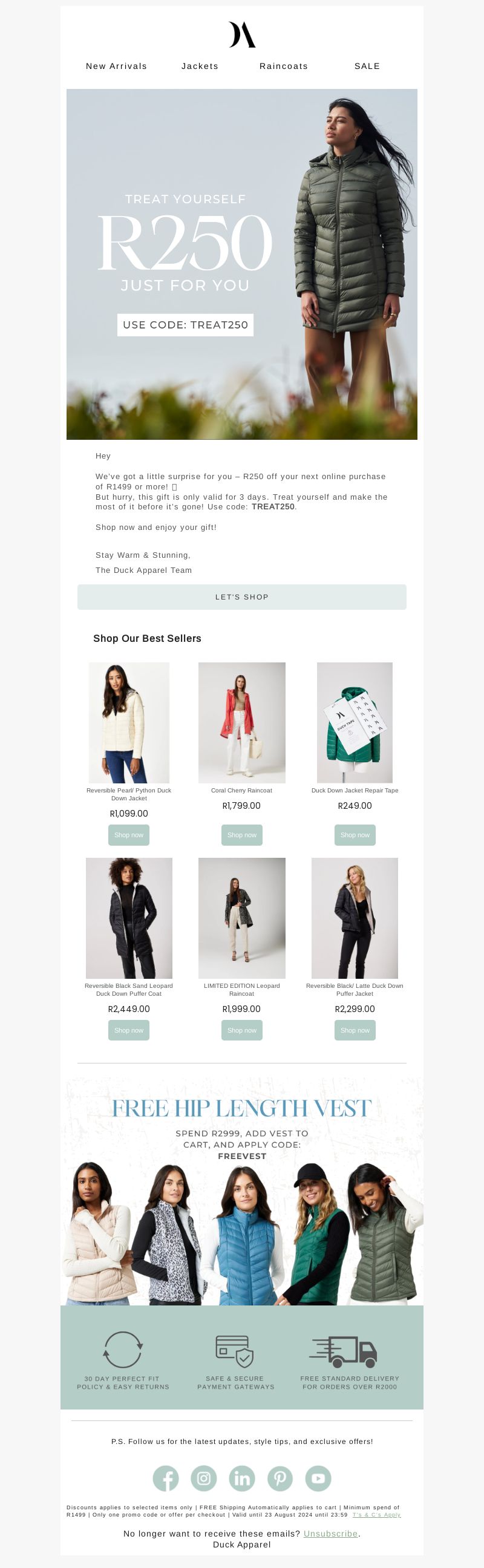Click the easy returns circular arrows icon
This screenshot has width=484, height=1568.
123,1350
